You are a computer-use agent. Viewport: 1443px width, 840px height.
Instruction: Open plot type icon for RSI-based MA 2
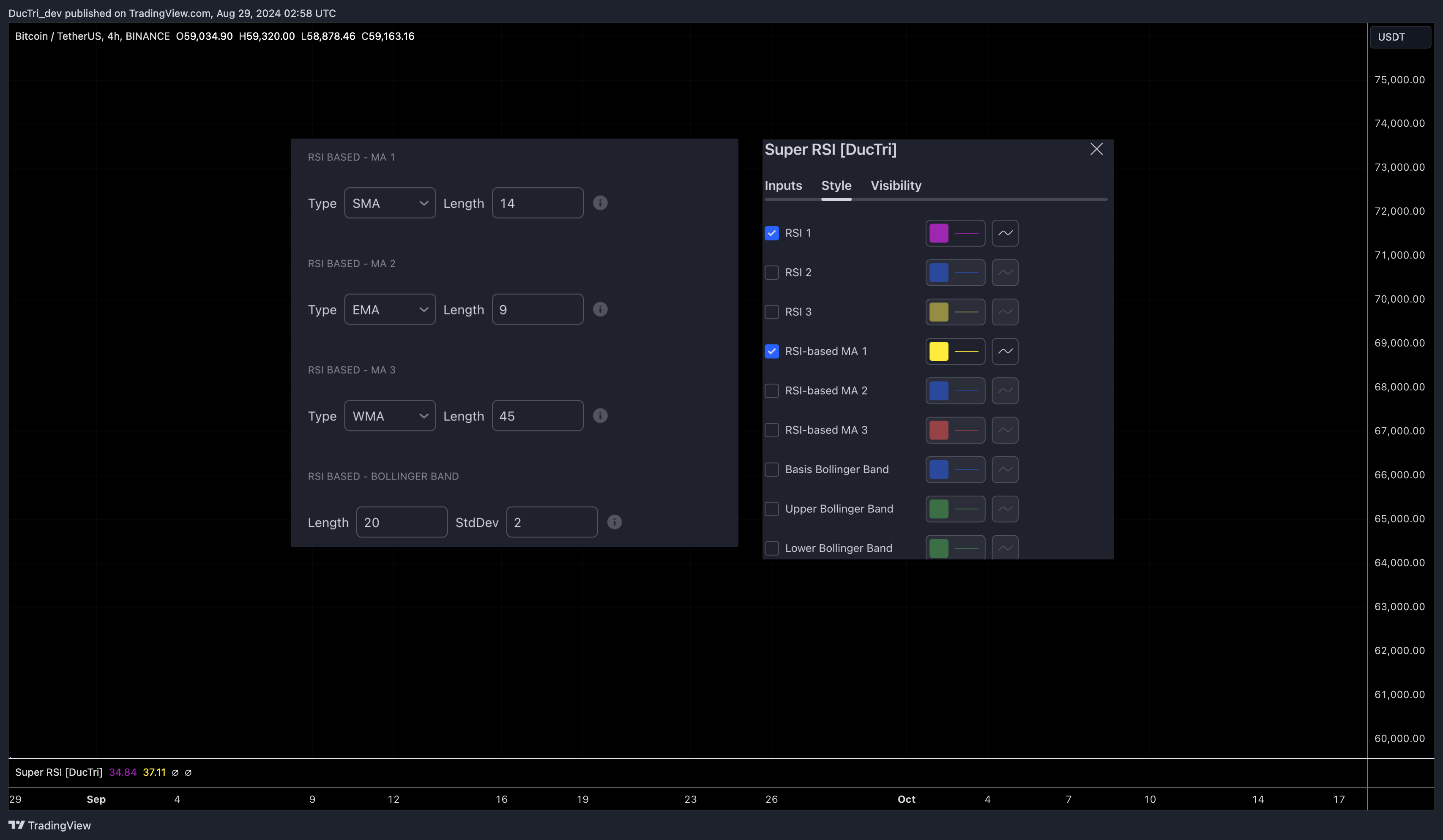(x=1005, y=390)
